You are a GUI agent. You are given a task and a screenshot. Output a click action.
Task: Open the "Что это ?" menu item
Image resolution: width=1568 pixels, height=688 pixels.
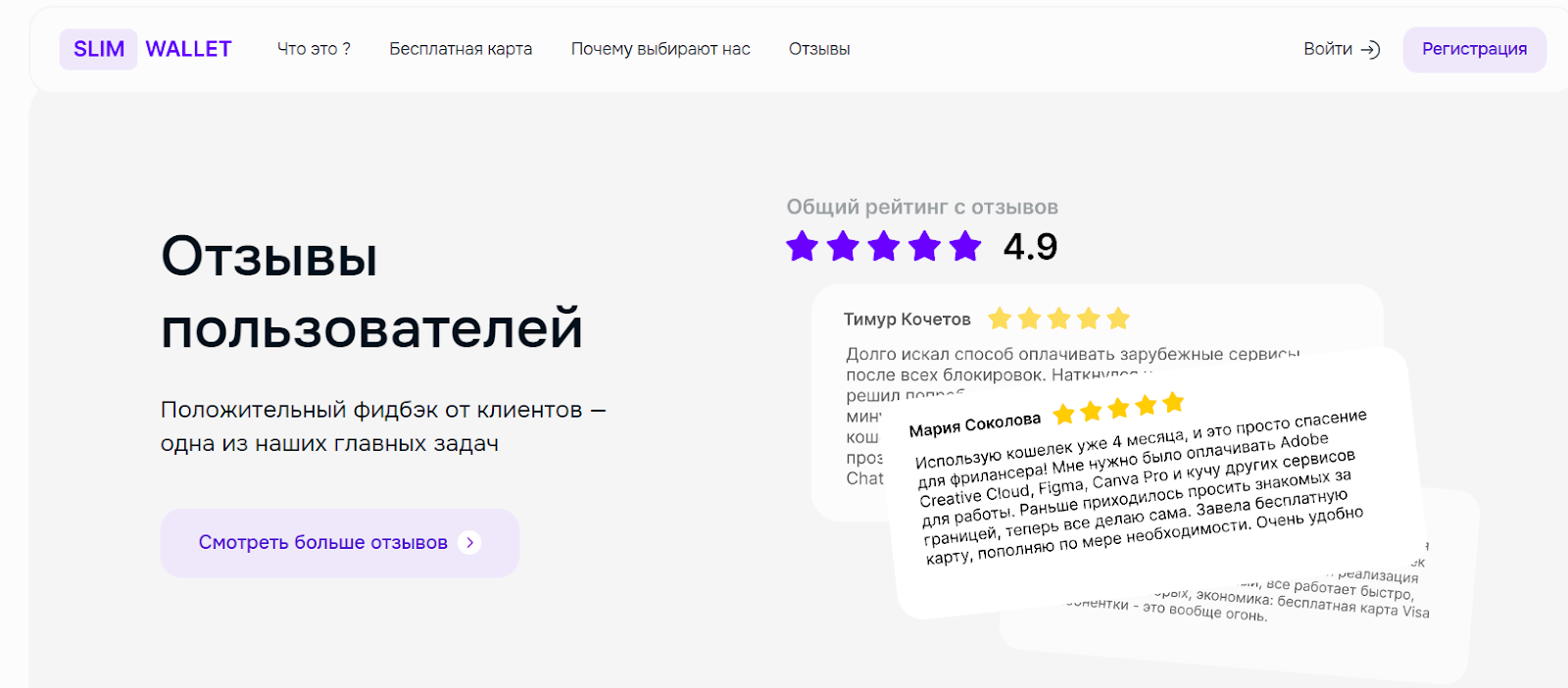coord(314,49)
